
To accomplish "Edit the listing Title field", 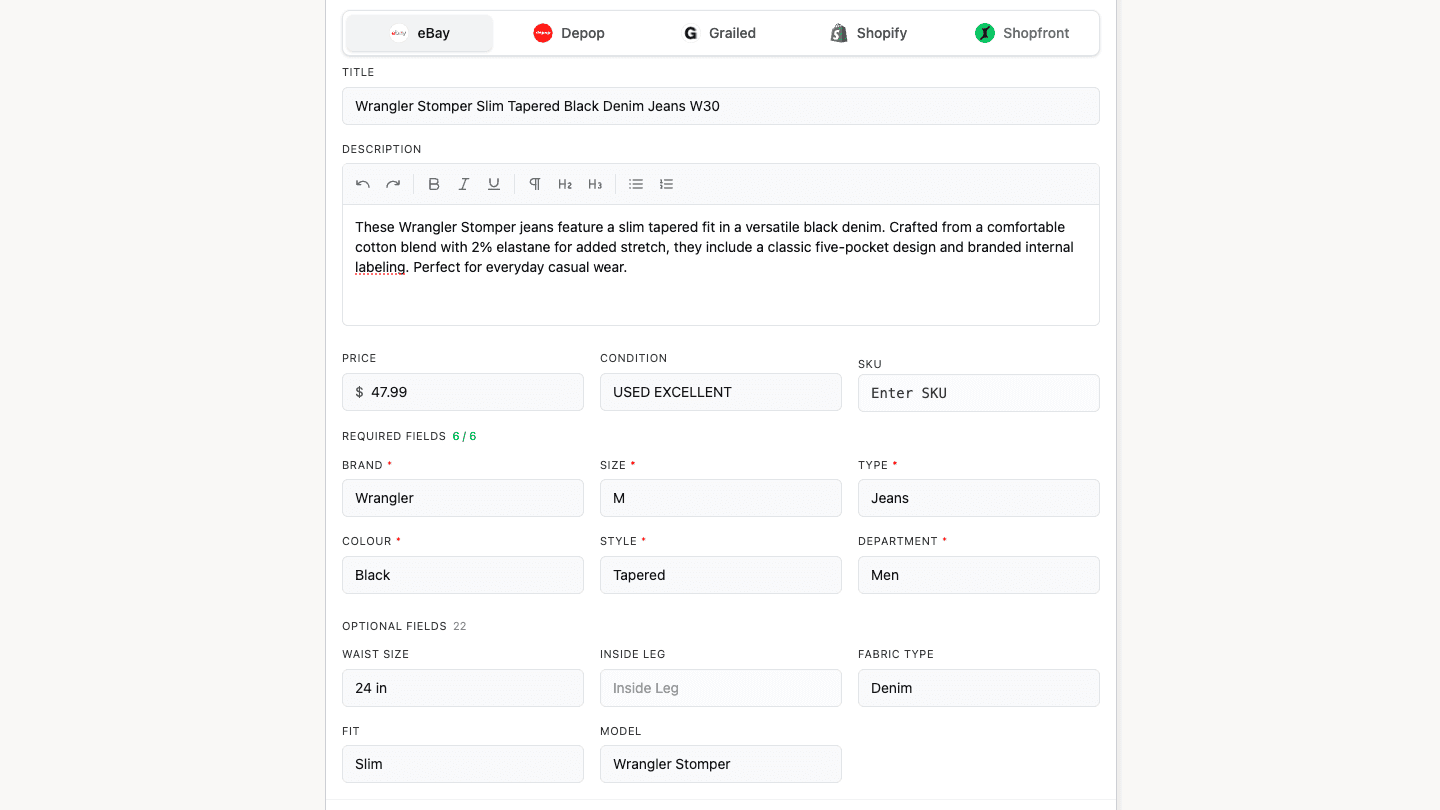I will coord(721,106).
